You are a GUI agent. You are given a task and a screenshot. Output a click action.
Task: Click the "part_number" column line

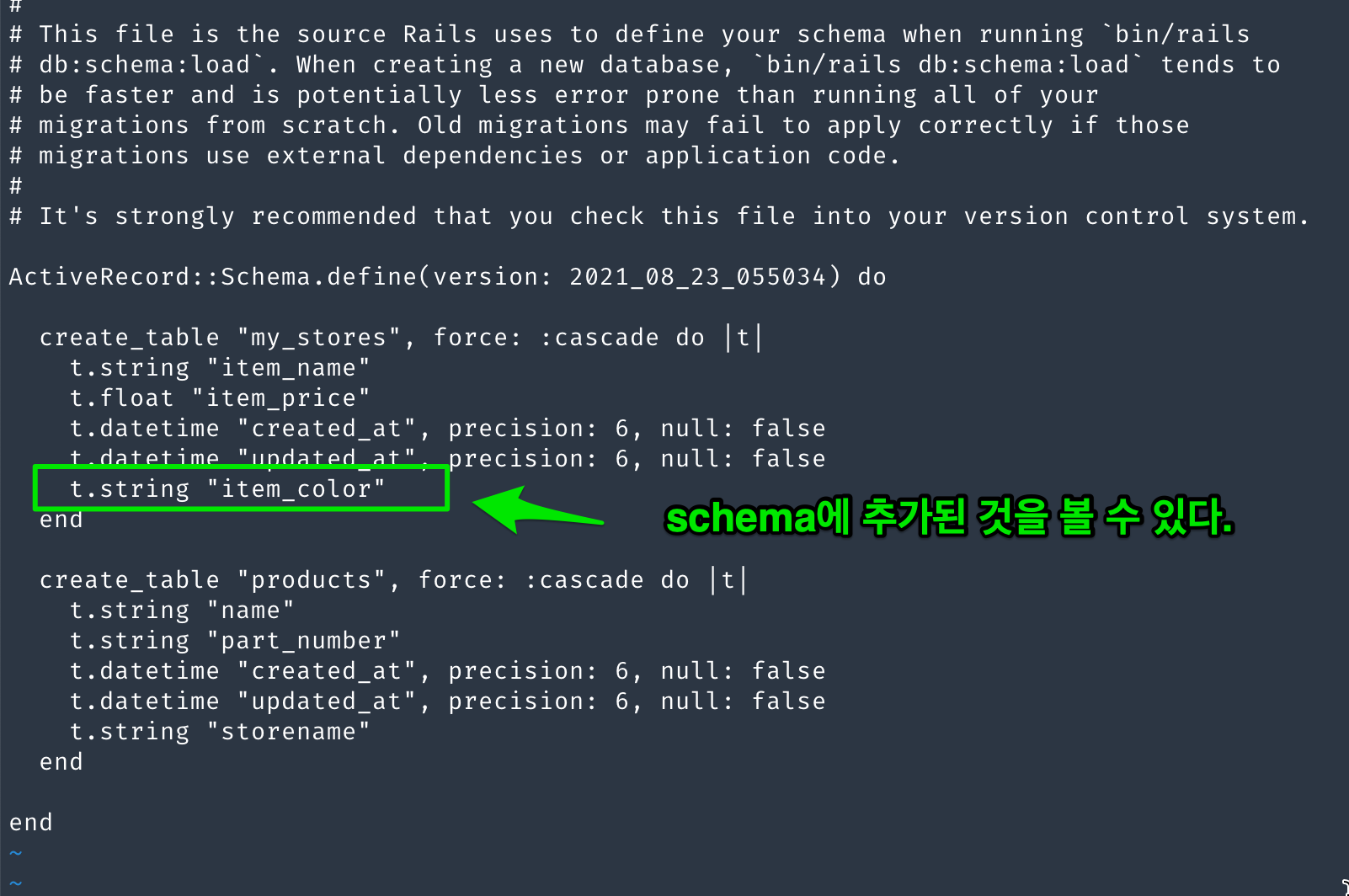tap(303, 641)
